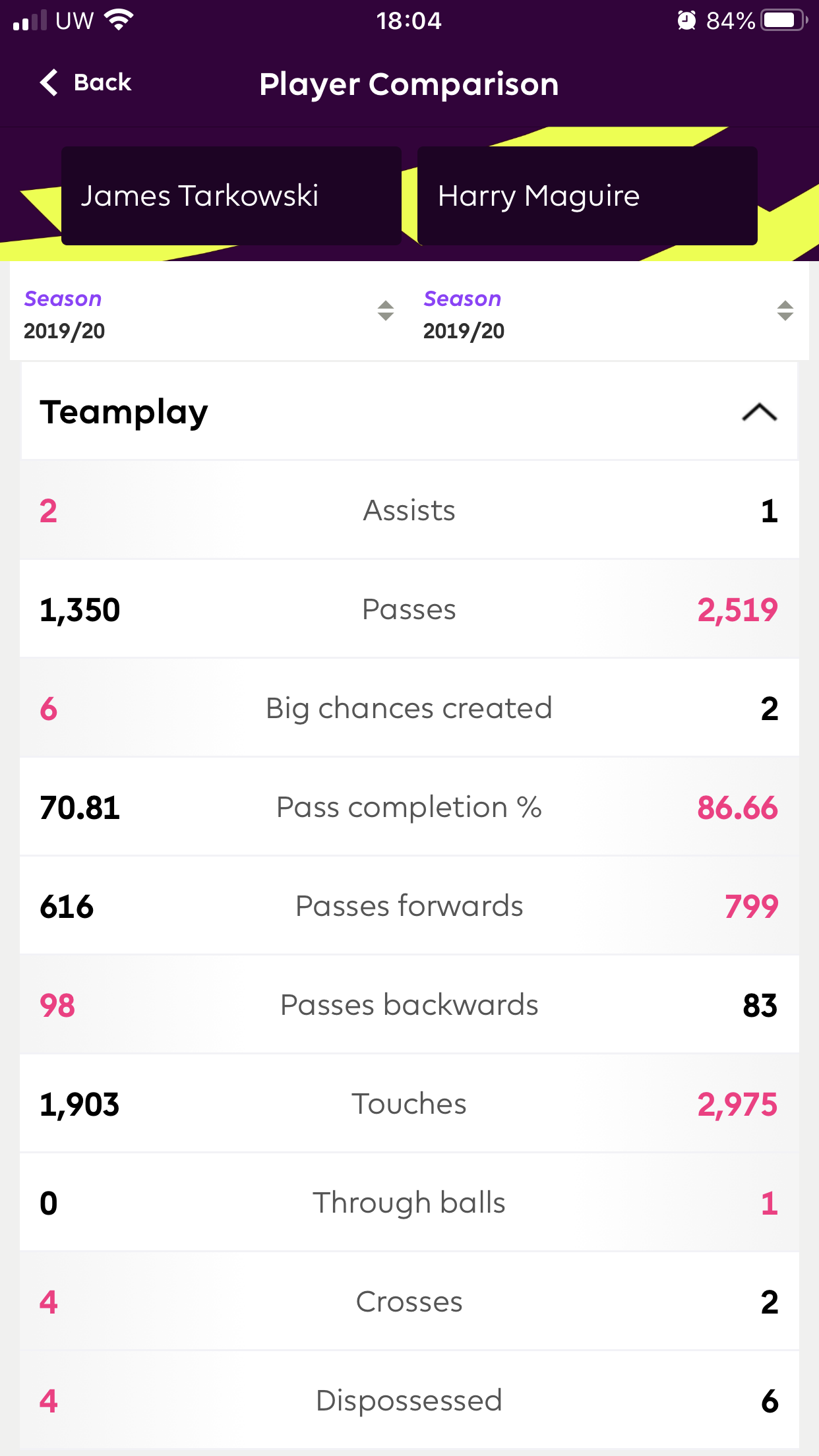Tap the Back text label
The width and height of the screenshot is (819, 1456).
pos(103,83)
